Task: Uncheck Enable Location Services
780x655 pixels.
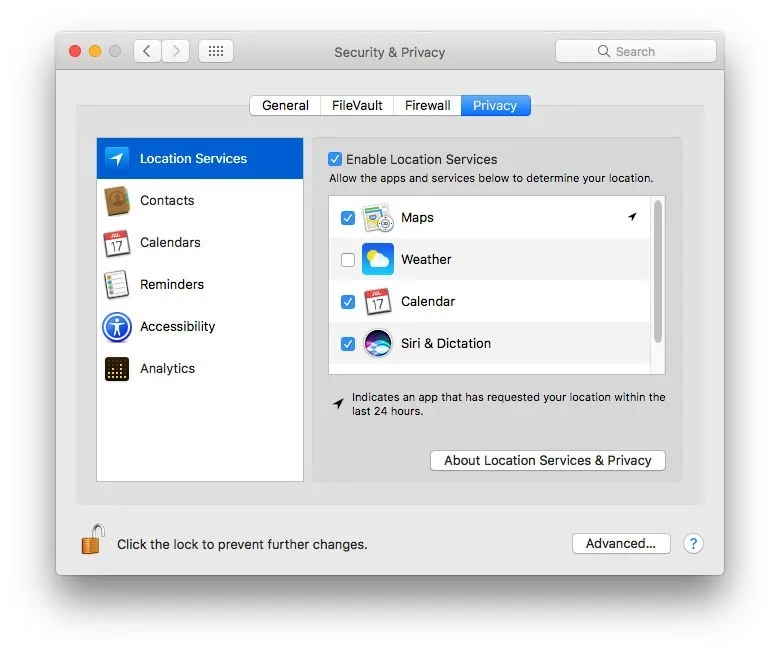Action: coord(336,159)
